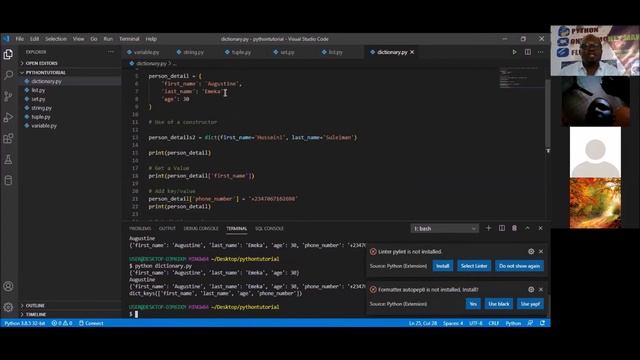Click the Use black button
This screenshot has height=360, width=640.
(x=499, y=304)
